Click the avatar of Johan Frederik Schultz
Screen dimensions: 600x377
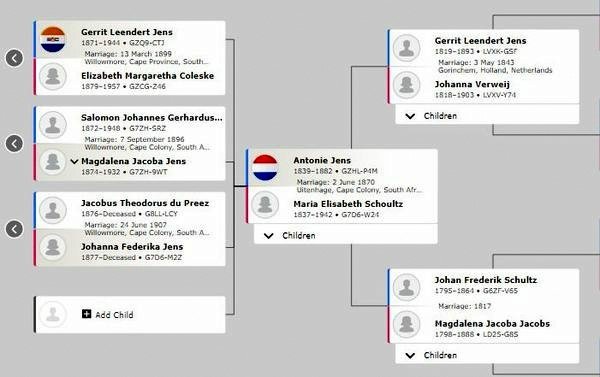click(406, 287)
